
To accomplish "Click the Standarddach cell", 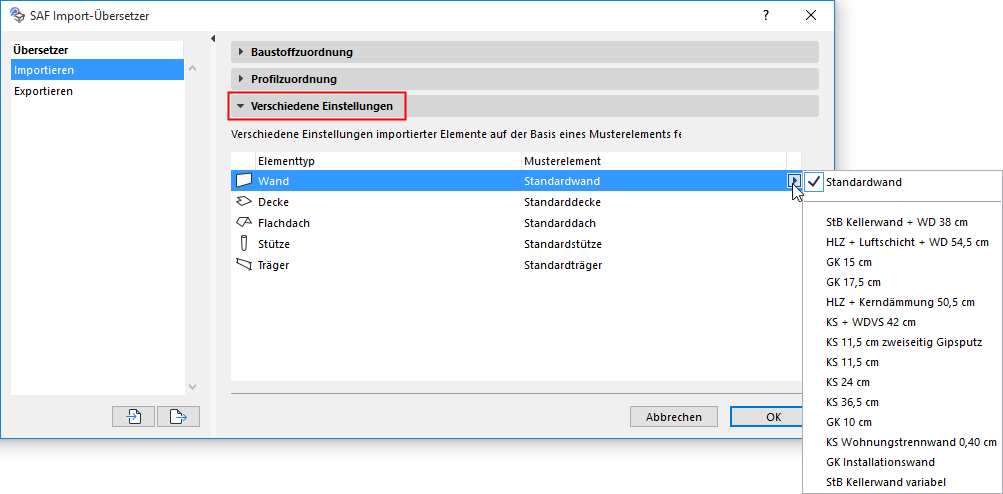I will [x=560, y=223].
